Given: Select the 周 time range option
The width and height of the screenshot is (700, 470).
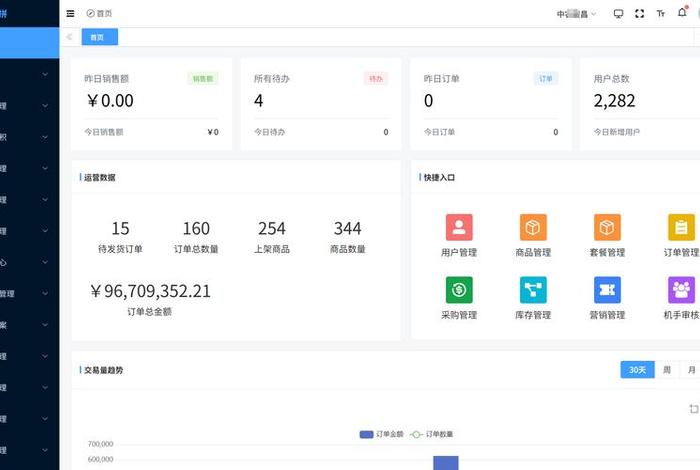Looking at the screenshot, I should [x=667, y=370].
